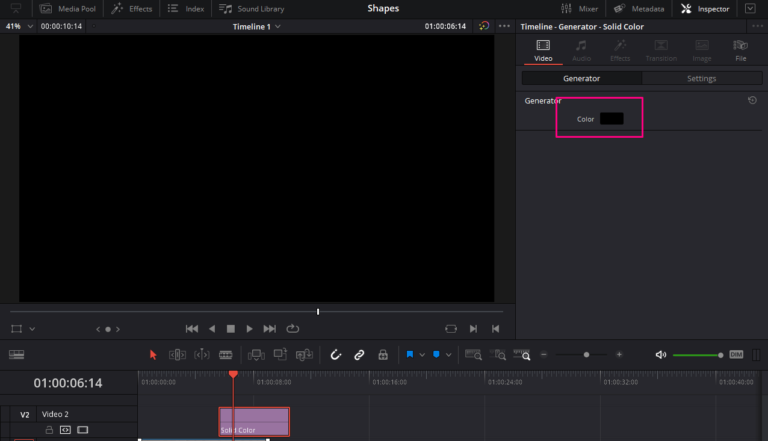Show the audio Mixer panel
This screenshot has height=441, width=768.
pos(579,9)
